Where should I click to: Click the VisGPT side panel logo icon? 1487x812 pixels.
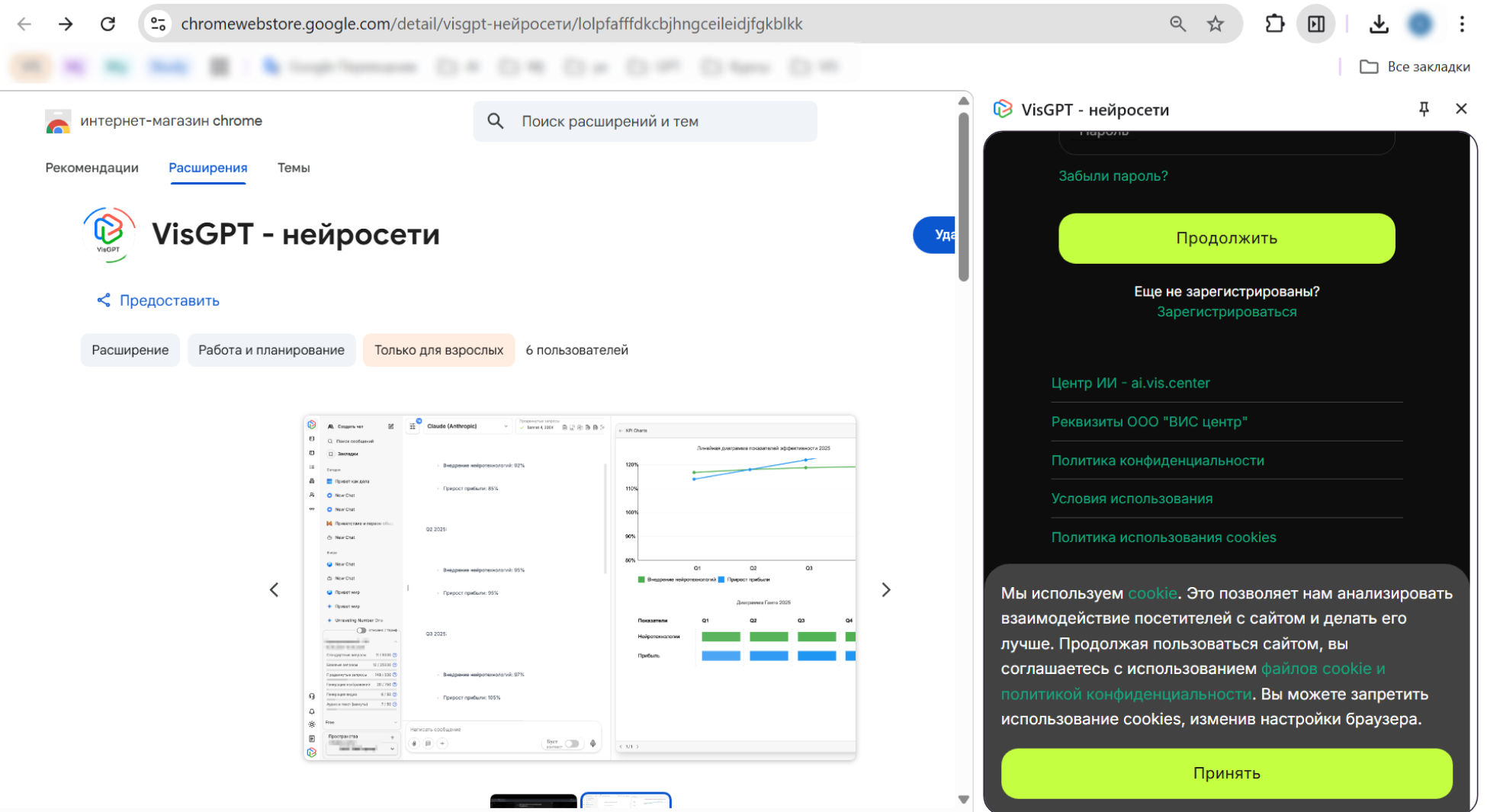pyautogui.click(x=1003, y=109)
